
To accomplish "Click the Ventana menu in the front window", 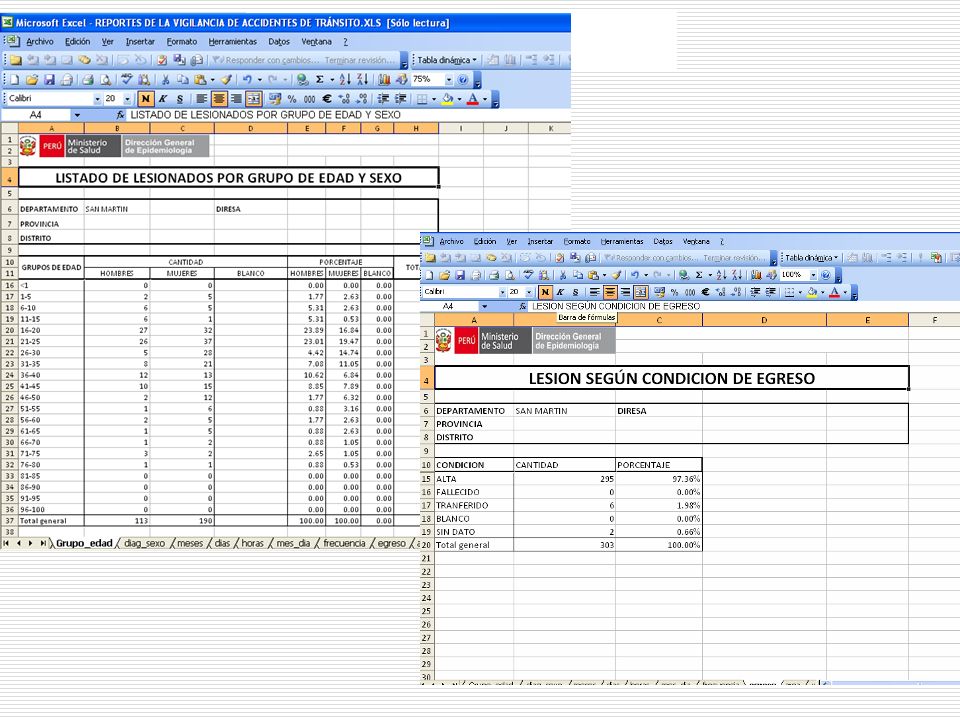I will 696,241.
